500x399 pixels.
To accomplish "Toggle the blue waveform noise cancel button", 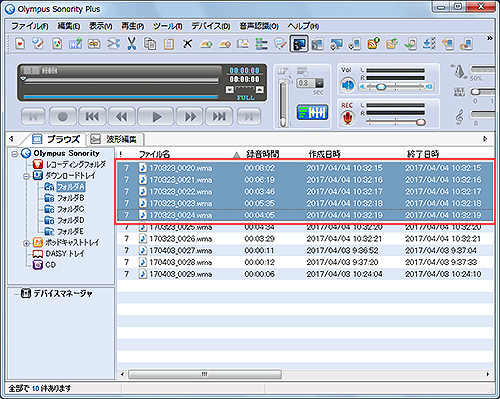I will [x=312, y=112].
